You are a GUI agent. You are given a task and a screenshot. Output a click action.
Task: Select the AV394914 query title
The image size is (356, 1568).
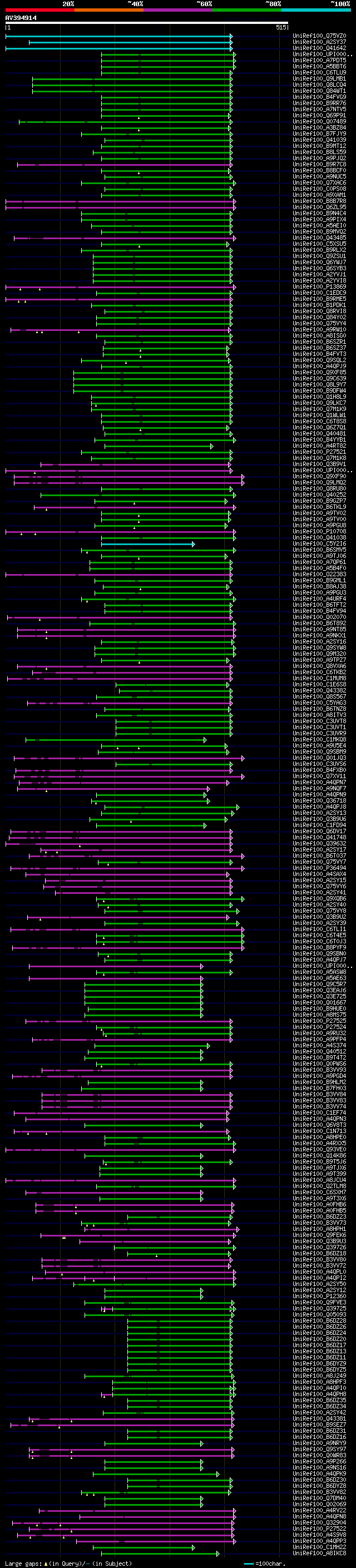pos(21,18)
